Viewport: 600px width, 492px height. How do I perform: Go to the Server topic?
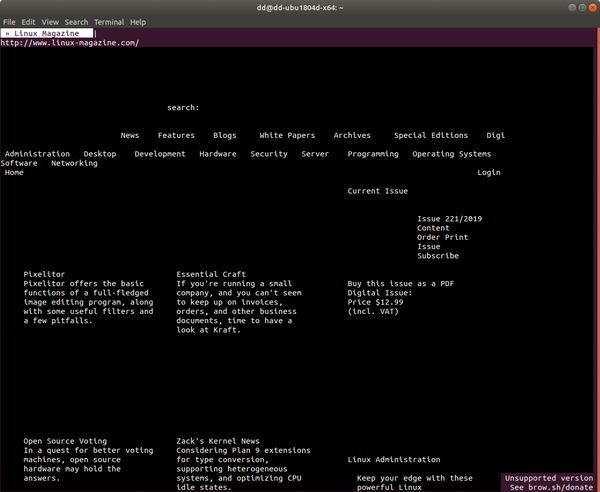tap(315, 154)
